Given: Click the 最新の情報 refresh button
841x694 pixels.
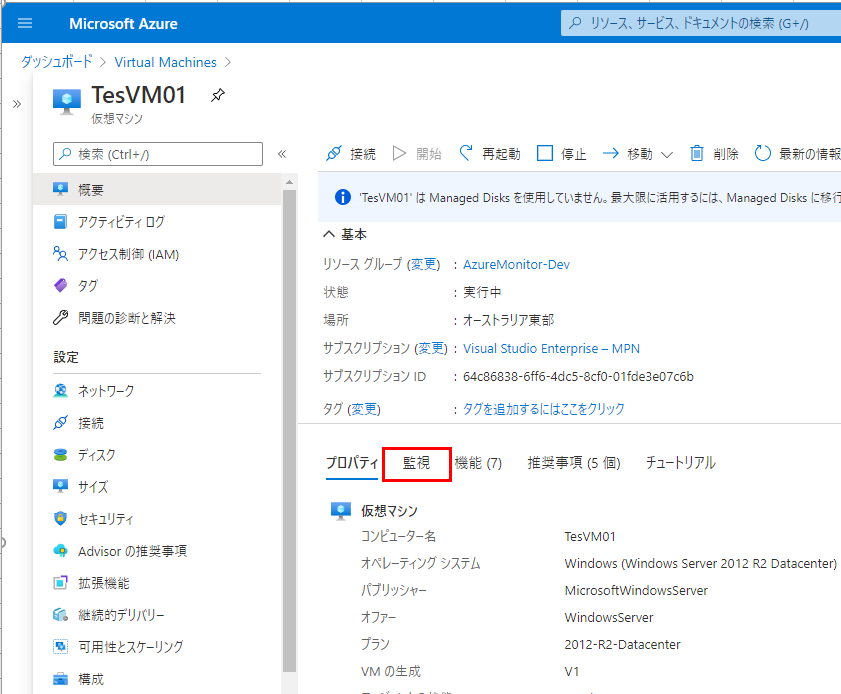Looking at the screenshot, I should tap(798, 154).
